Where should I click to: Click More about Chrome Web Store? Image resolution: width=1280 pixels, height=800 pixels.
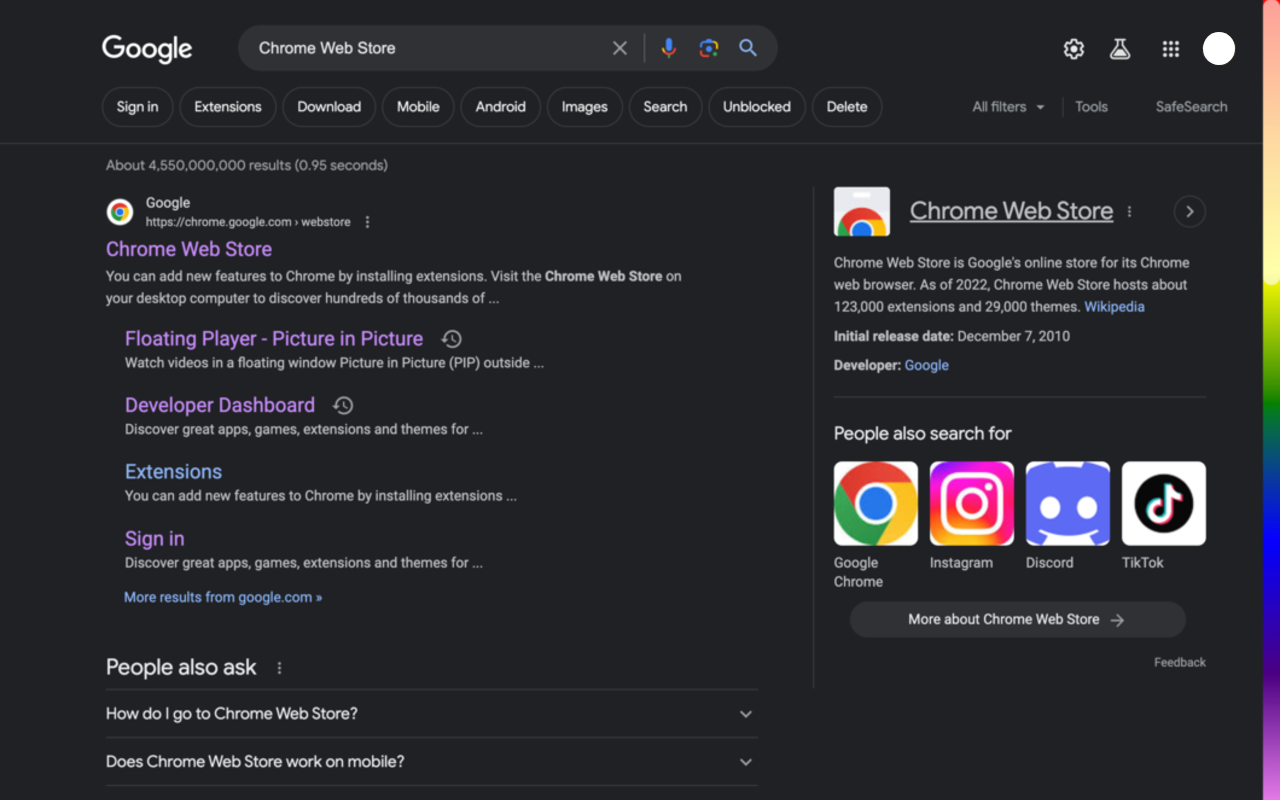(1017, 619)
